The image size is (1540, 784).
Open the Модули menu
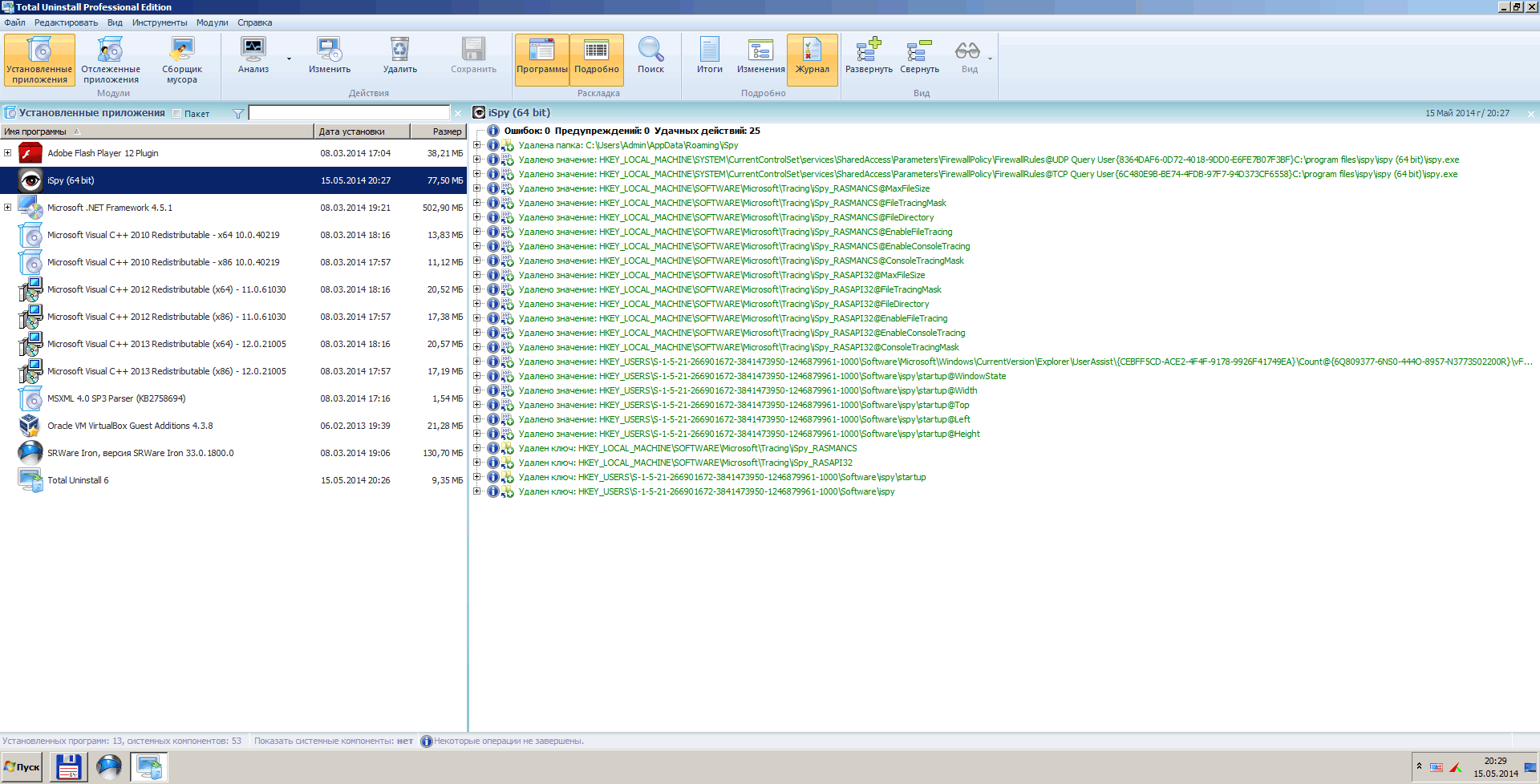213,22
